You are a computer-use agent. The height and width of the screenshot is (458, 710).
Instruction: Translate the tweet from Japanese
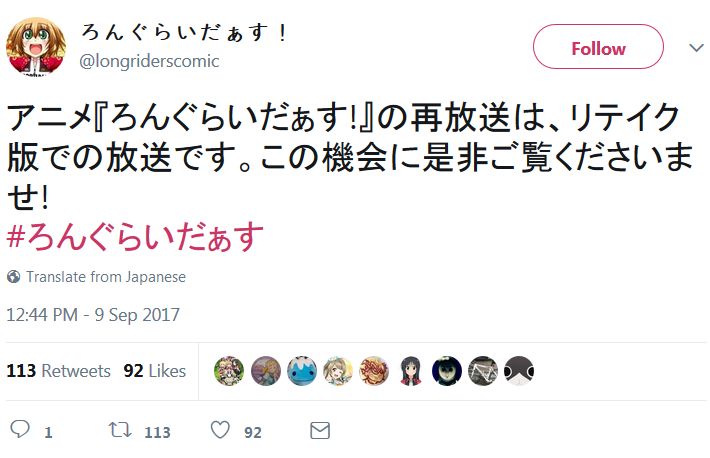click(x=106, y=276)
